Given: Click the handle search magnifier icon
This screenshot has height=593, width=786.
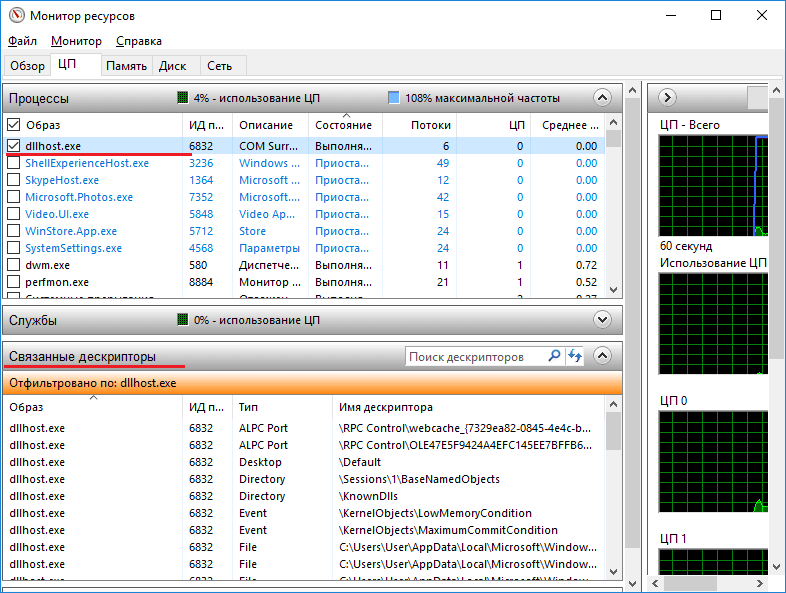Looking at the screenshot, I should (554, 356).
